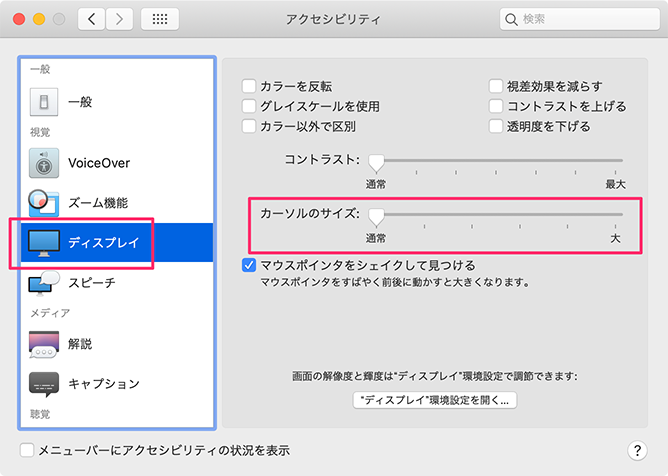
Task: Close the window with red button
Action: tap(19, 19)
